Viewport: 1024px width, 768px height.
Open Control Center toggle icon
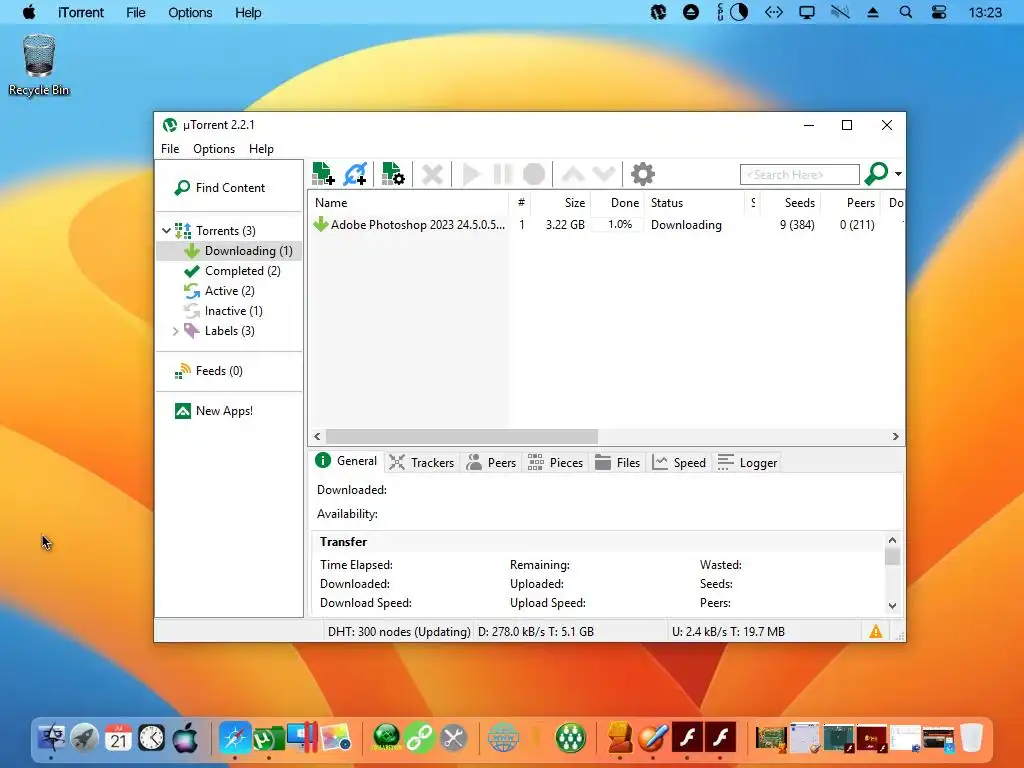point(939,12)
